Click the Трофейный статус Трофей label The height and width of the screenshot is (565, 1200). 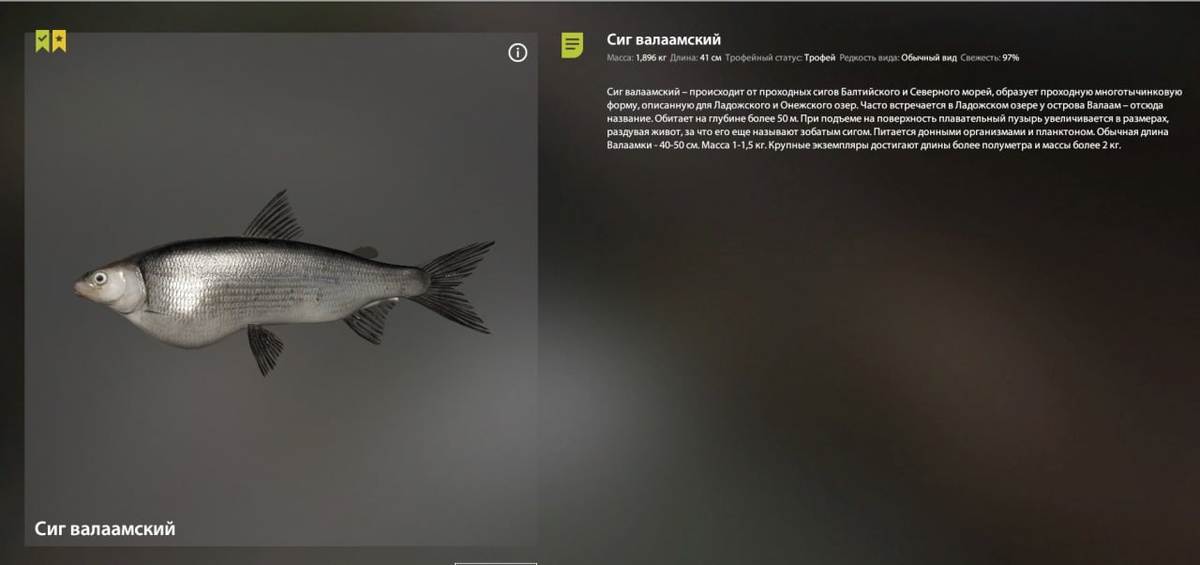(780, 58)
